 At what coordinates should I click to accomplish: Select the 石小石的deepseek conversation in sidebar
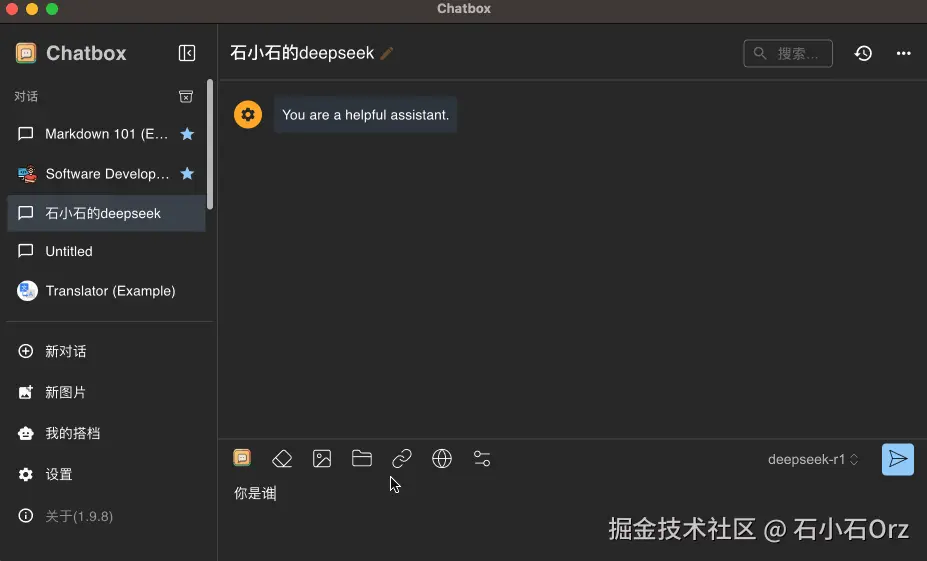coord(106,213)
